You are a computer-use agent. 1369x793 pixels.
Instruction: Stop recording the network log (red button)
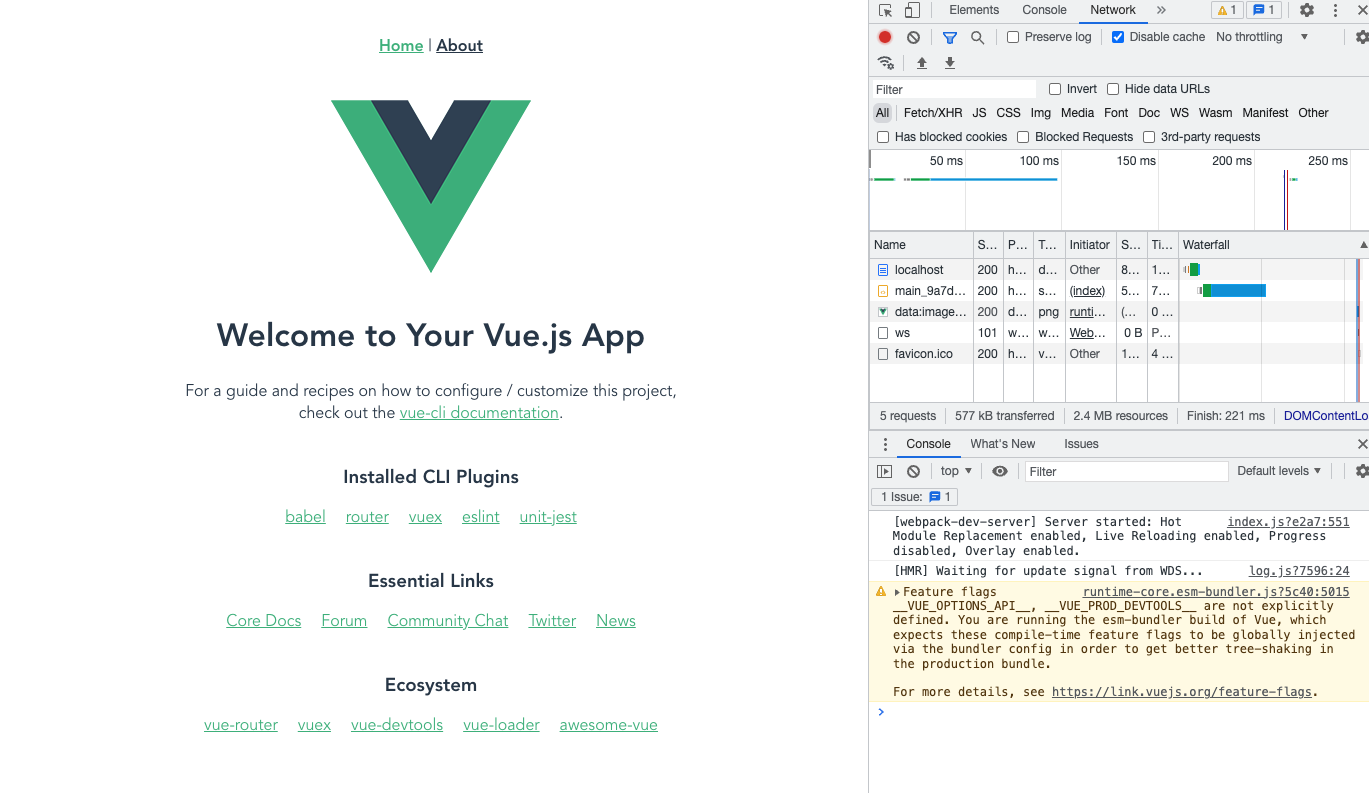[x=885, y=37]
